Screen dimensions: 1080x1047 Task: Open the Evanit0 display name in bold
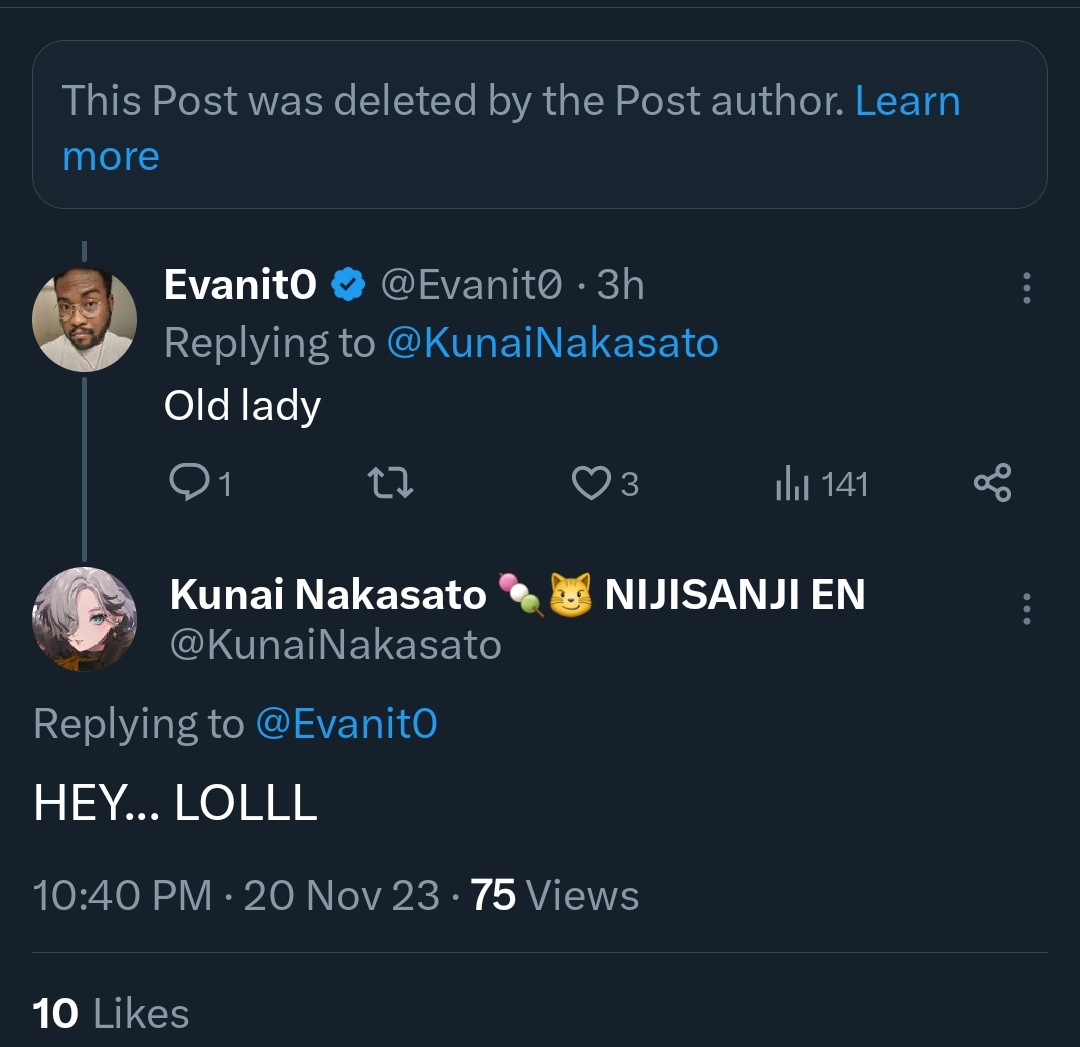[240, 286]
